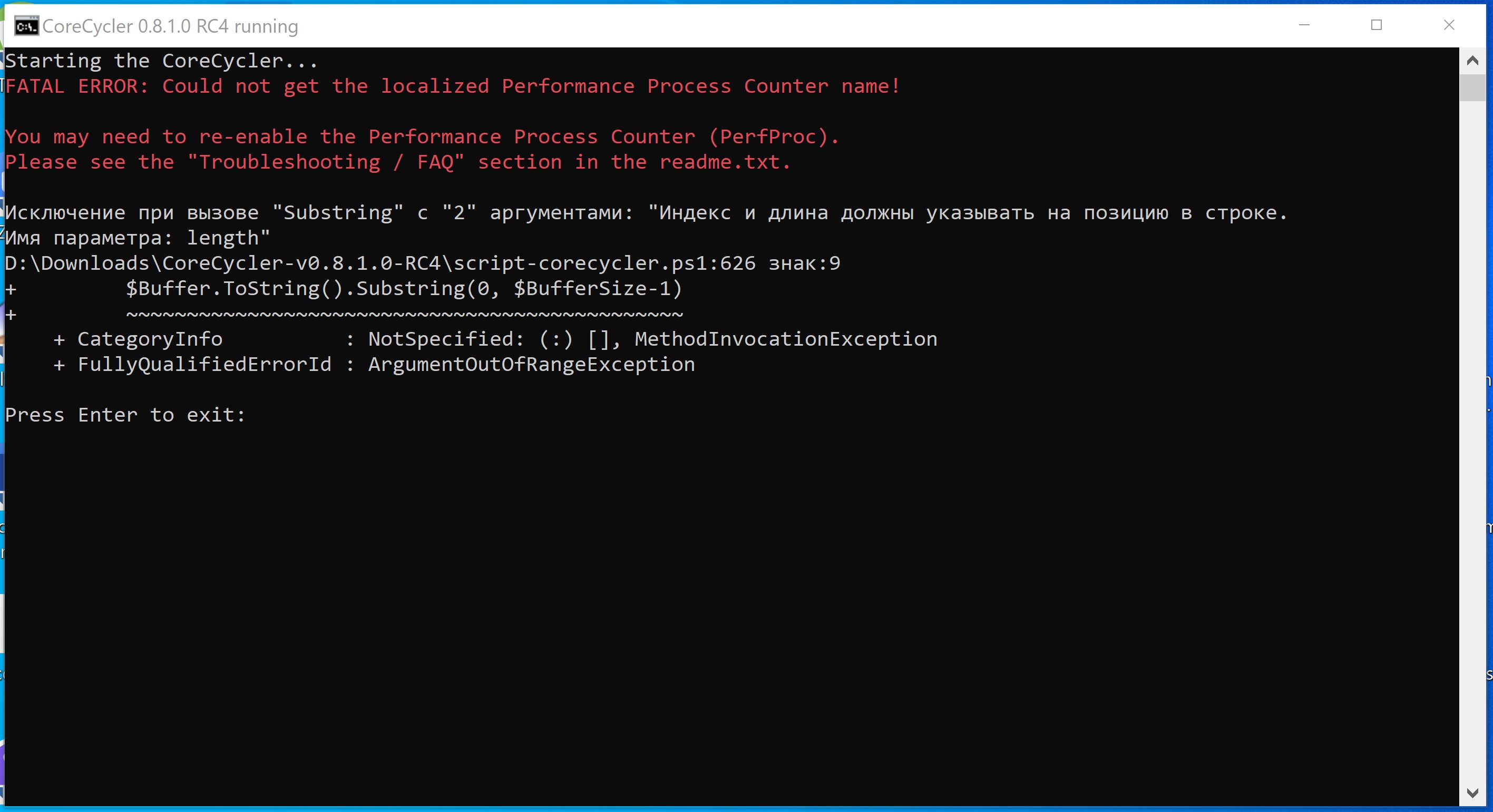The width and height of the screenshot is (1493, 812).
Task: Click the 'Имя параметра: length' line
Action: pyautogui.click(x=138, y=238)
